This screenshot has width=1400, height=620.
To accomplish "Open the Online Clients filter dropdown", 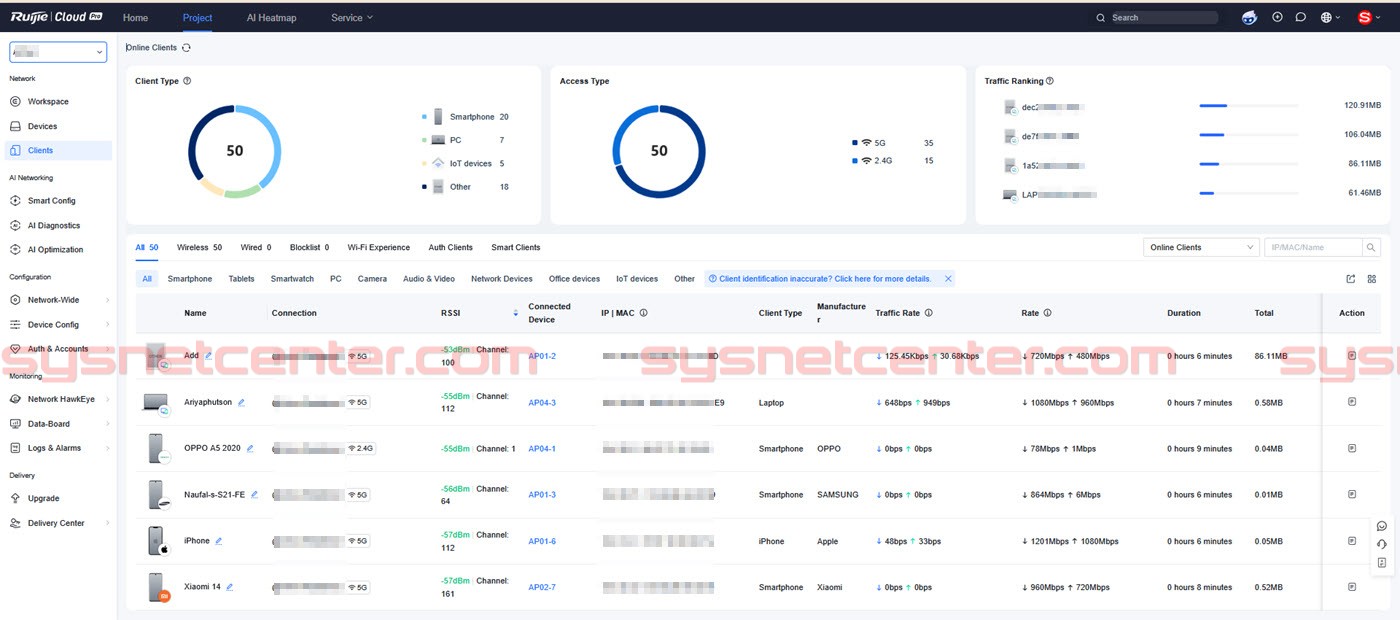I will (1200, 247).
